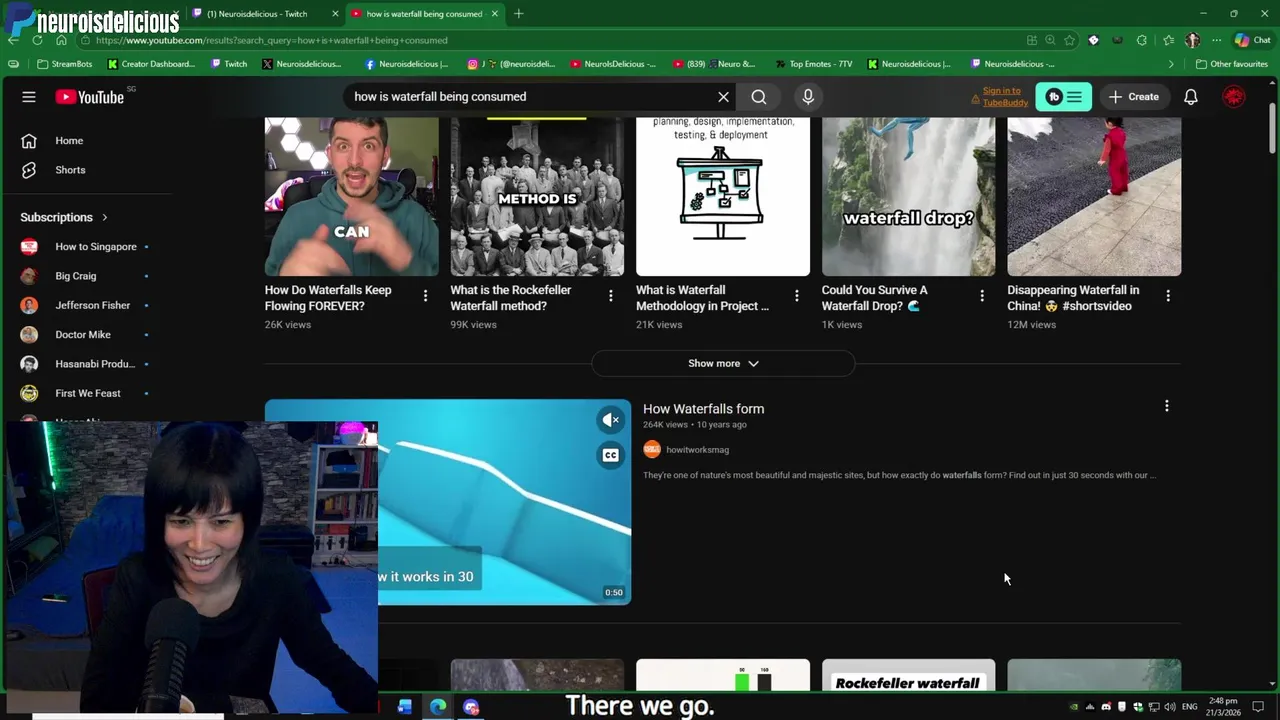
Task: Open 'Disappearing Waterfall in China!' title
Action: 1073,298
